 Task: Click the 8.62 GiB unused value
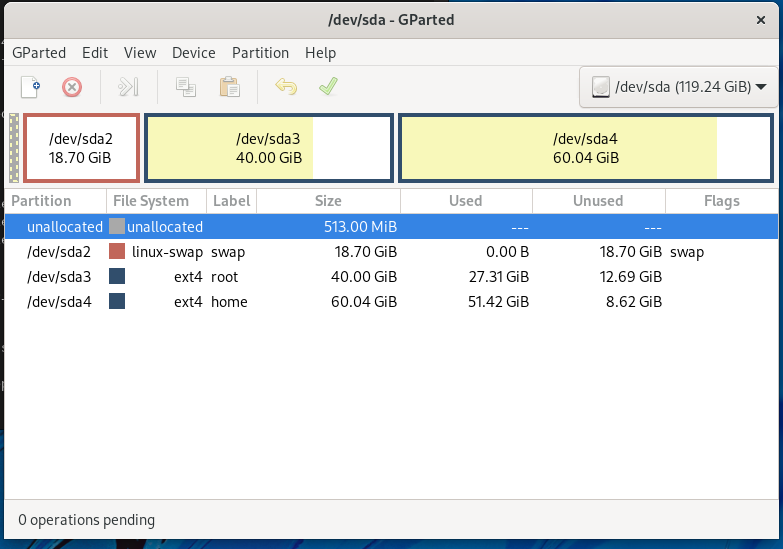(x=634, y=302)
